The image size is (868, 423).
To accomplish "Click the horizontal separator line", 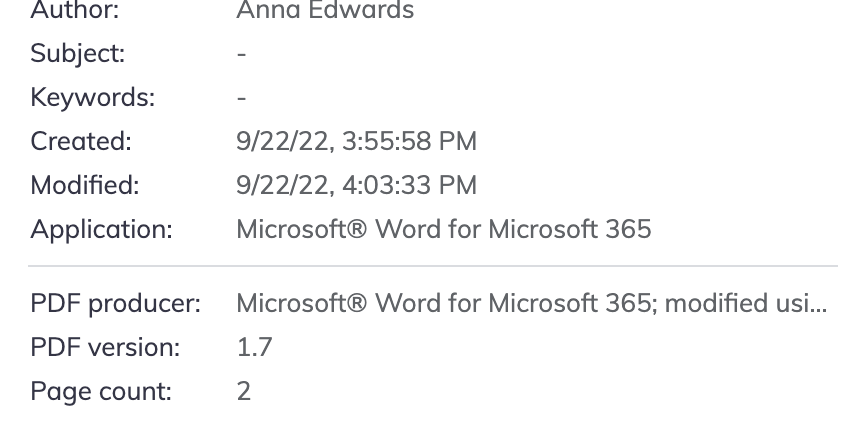I will (x=432, y=266).
